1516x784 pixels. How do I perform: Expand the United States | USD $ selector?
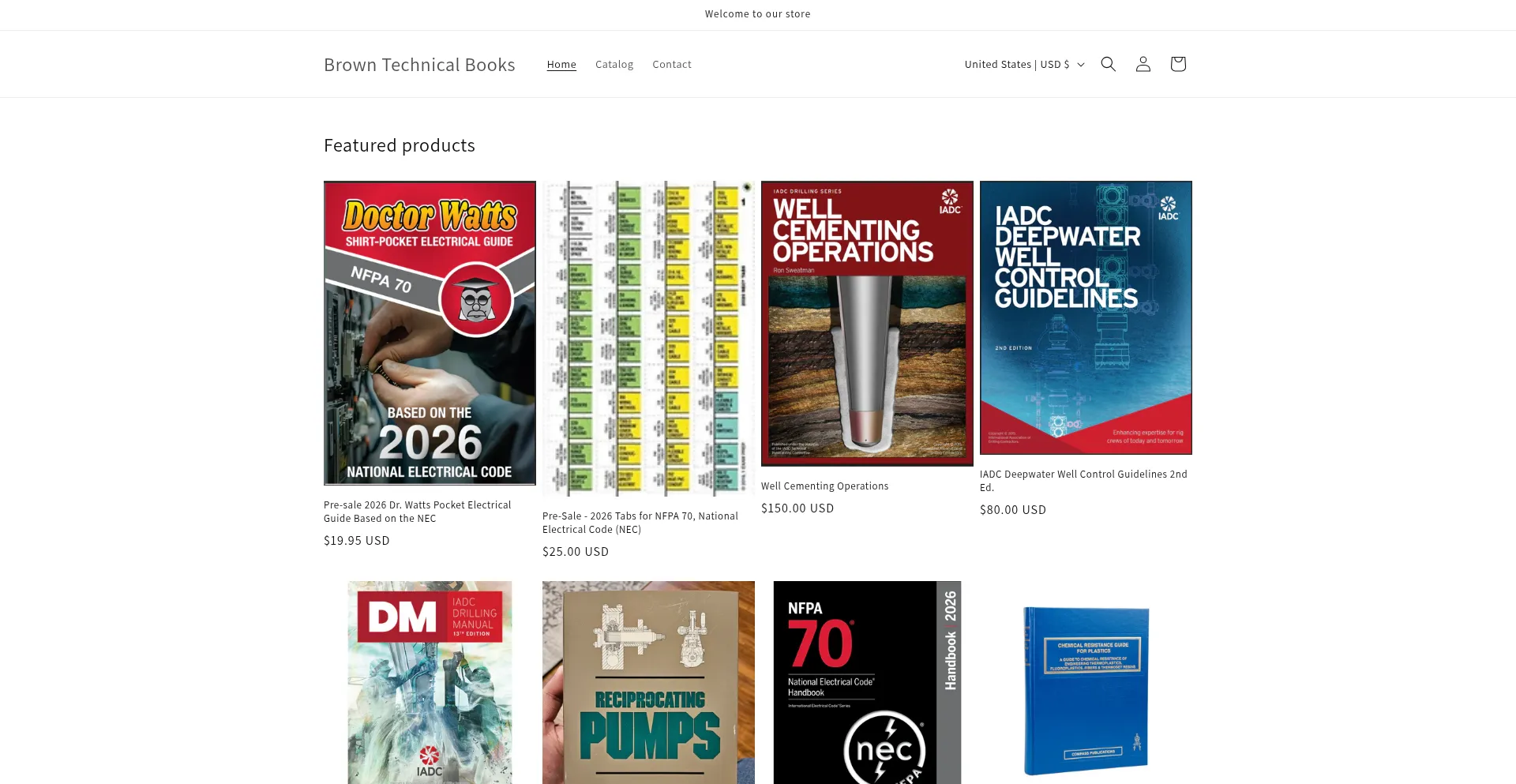point(1024,65)
